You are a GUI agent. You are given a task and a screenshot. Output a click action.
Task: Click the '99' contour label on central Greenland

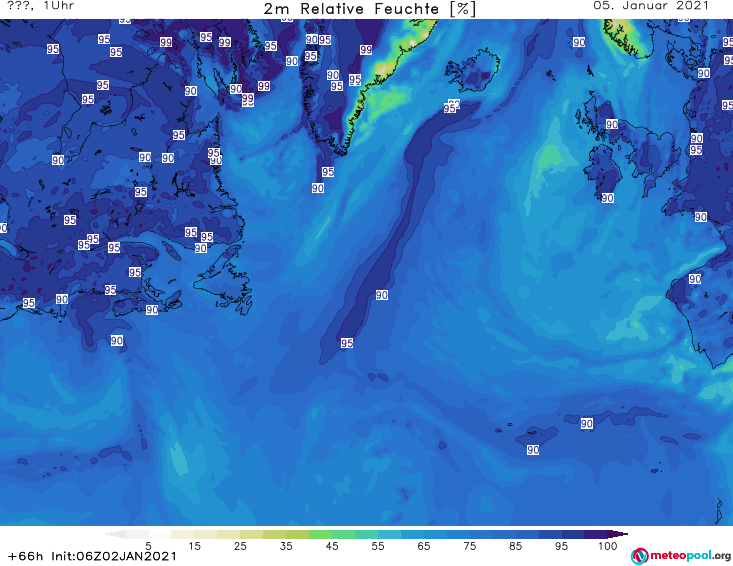(x=366, y=50)
